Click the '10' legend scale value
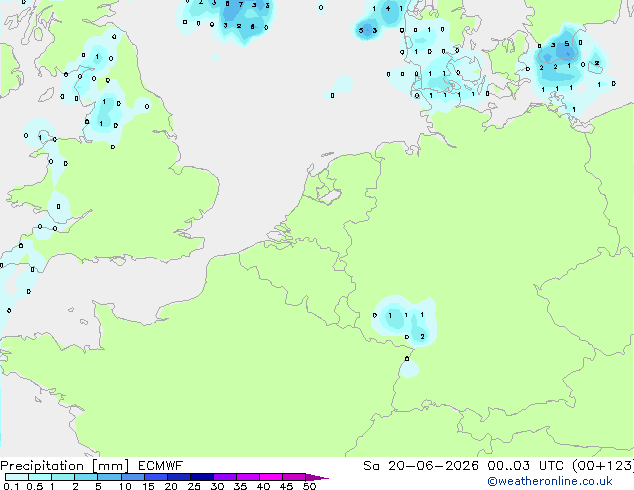Screen dimensions: 634x490 [125, 486]
